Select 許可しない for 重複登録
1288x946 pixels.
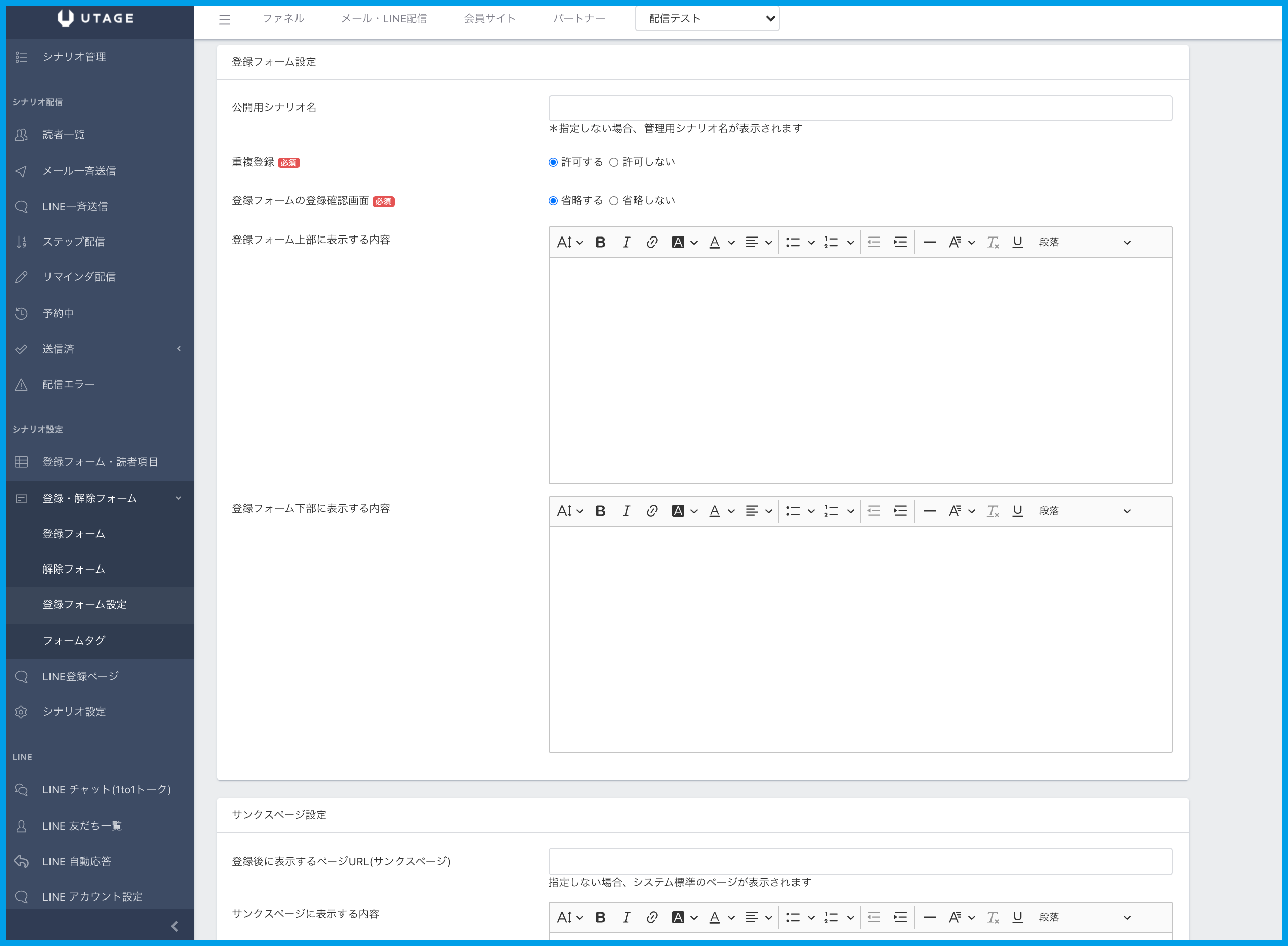pos(613,162)
